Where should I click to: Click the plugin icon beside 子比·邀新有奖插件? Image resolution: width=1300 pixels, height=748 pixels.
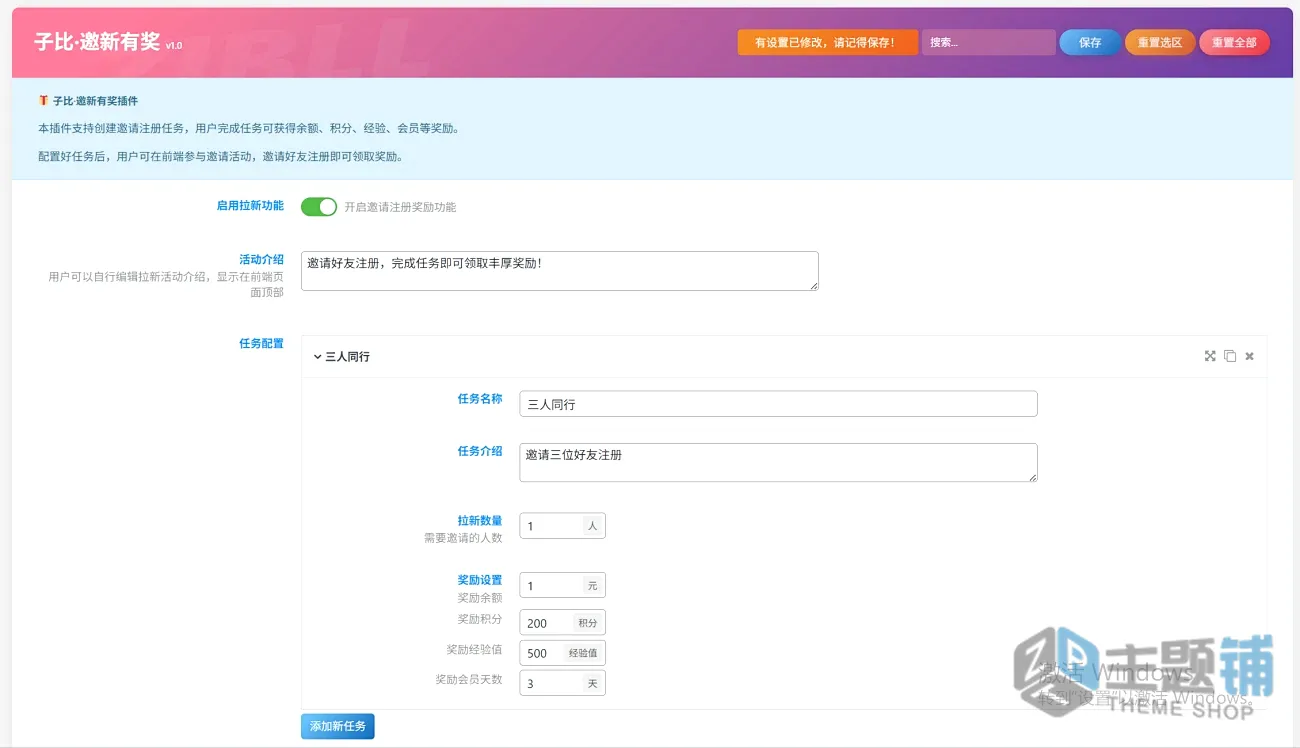point(43,101)
